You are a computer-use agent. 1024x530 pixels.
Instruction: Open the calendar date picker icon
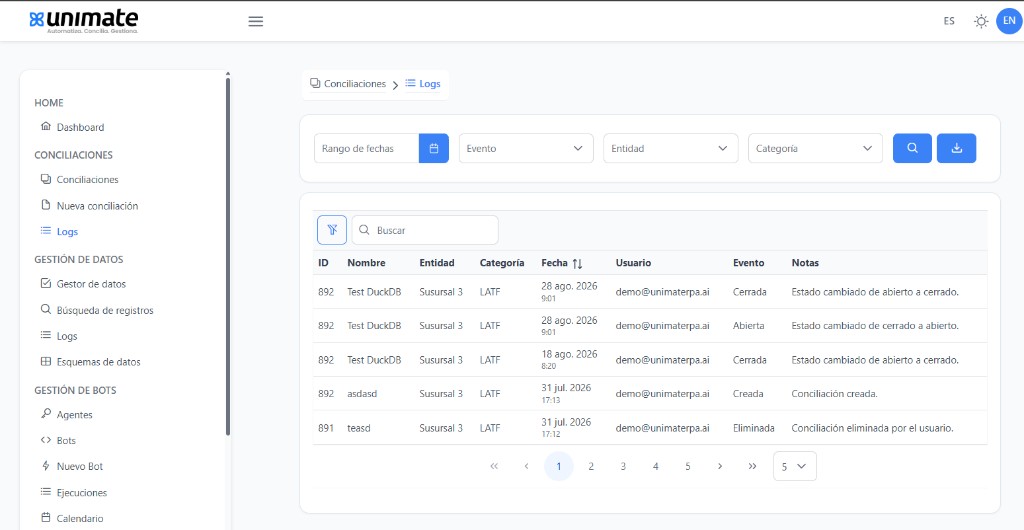[x=434, y=148]
